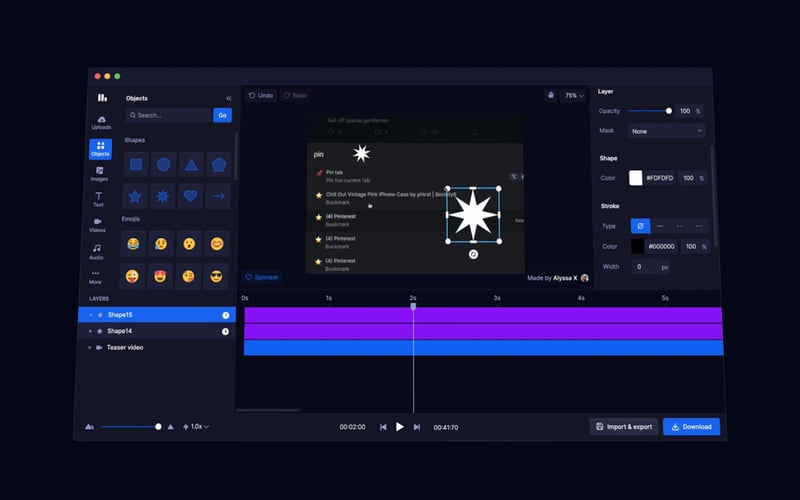This screenshot has height=500, width=800.
Task: Add the triangle shape
Action: click(x=191, y=165)
